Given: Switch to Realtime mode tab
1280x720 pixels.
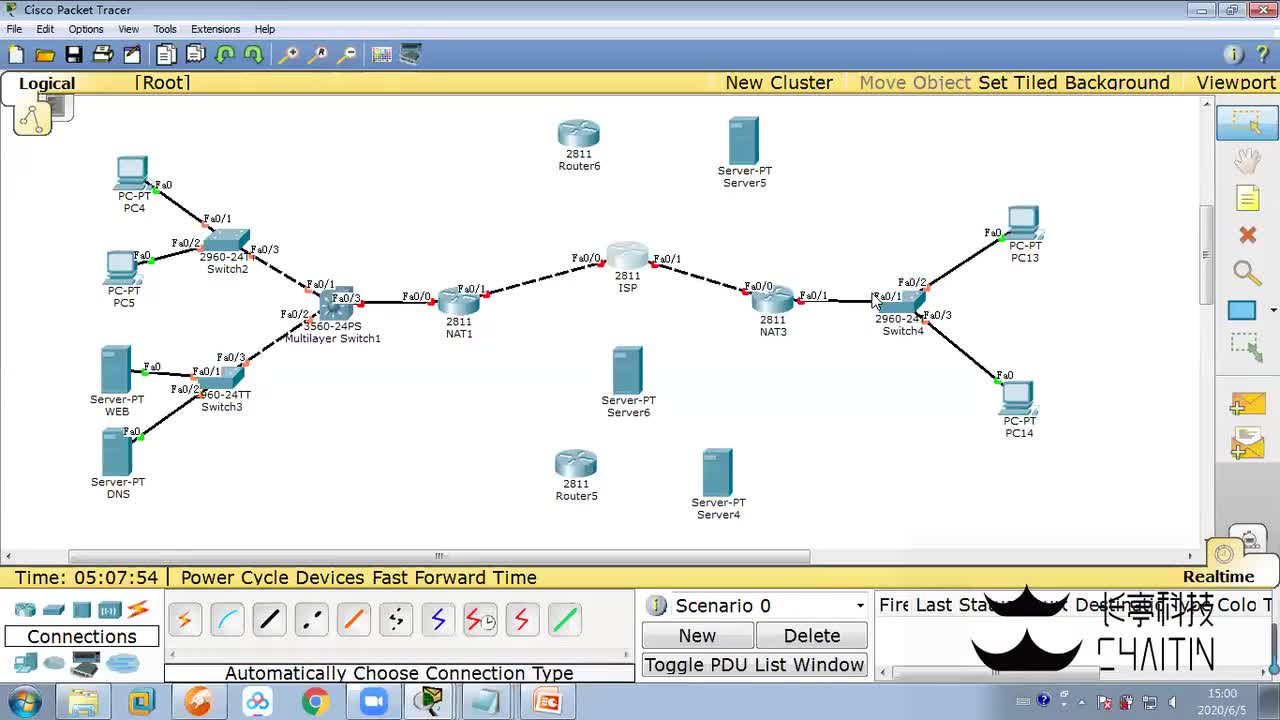Looking at the screenshot, I should 1218,577.
